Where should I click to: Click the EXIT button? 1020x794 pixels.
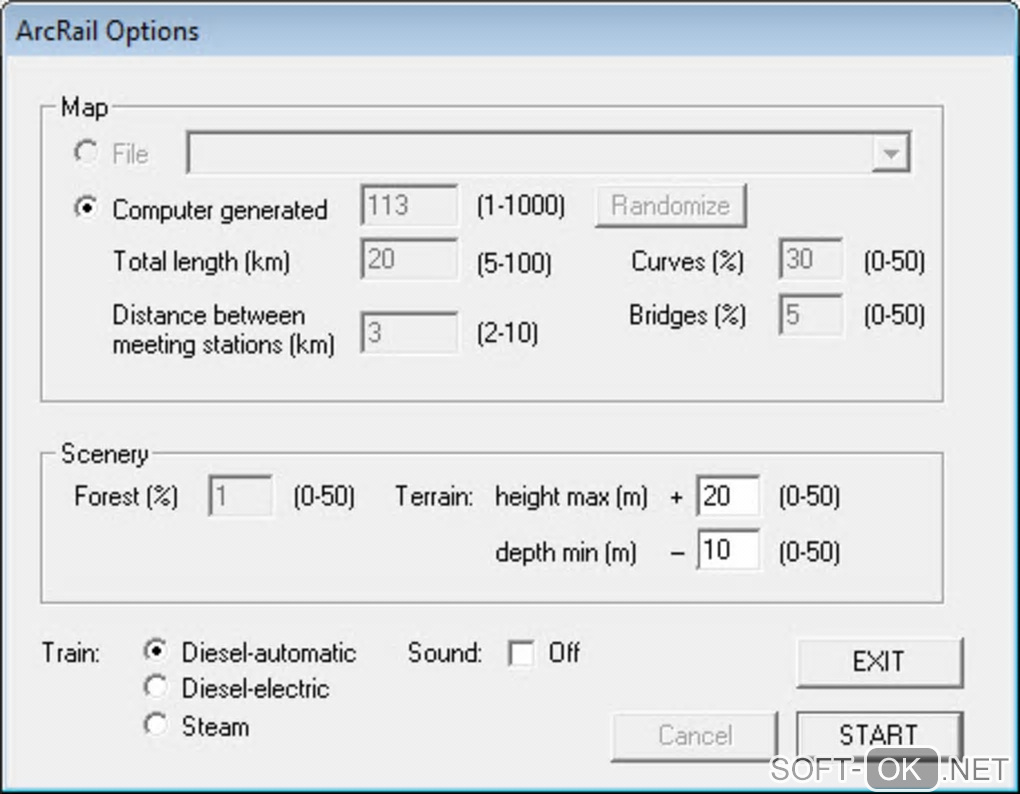tap(879, 662)
